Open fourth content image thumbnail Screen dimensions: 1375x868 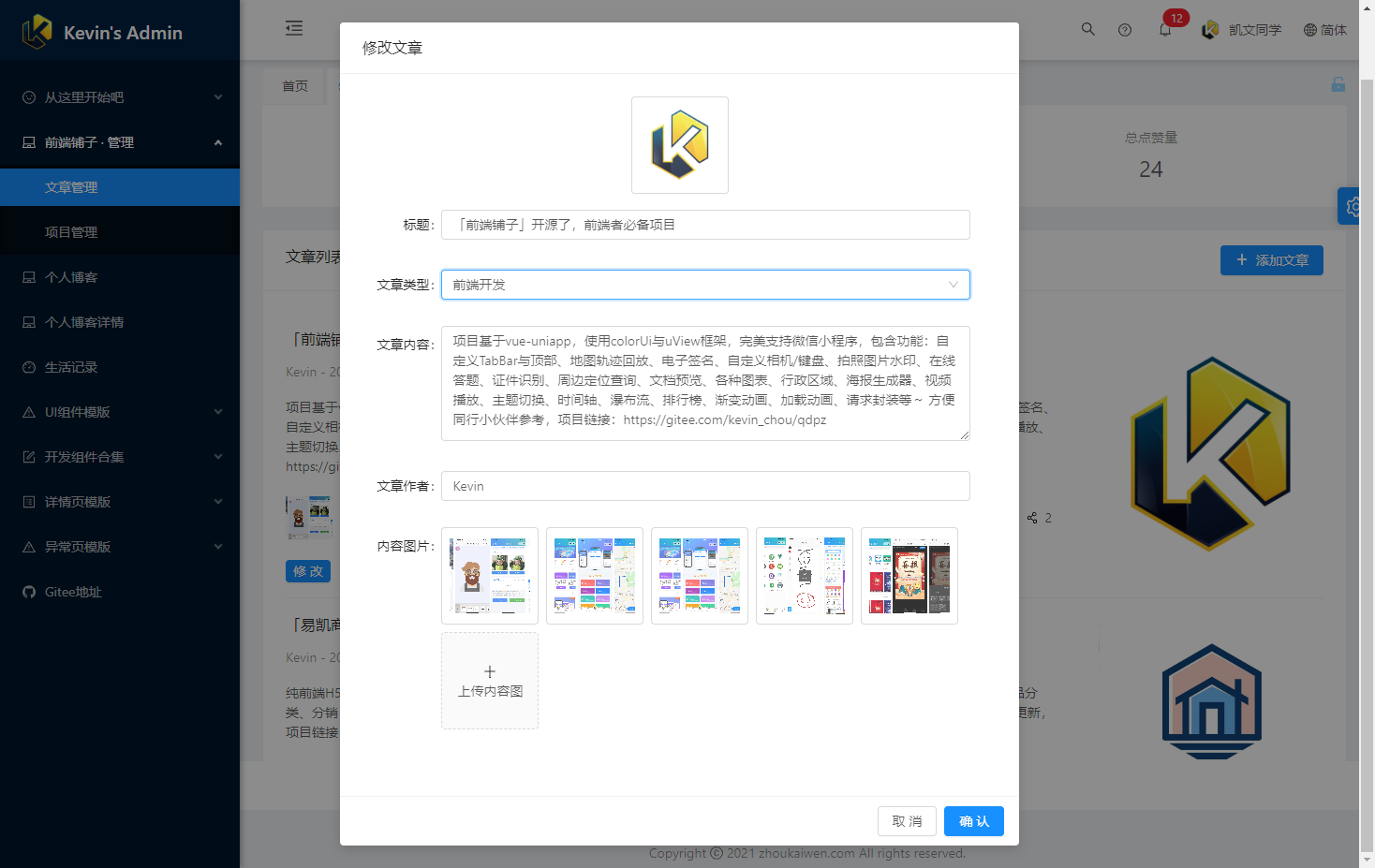coord(805,576)
